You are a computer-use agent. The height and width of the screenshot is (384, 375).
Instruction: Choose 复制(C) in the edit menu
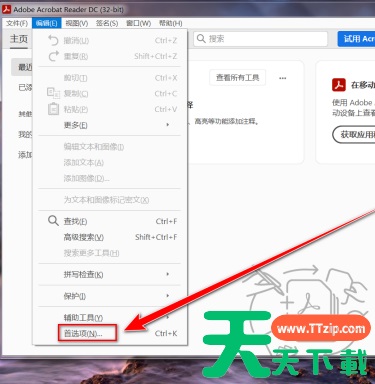tap(110, 93)
